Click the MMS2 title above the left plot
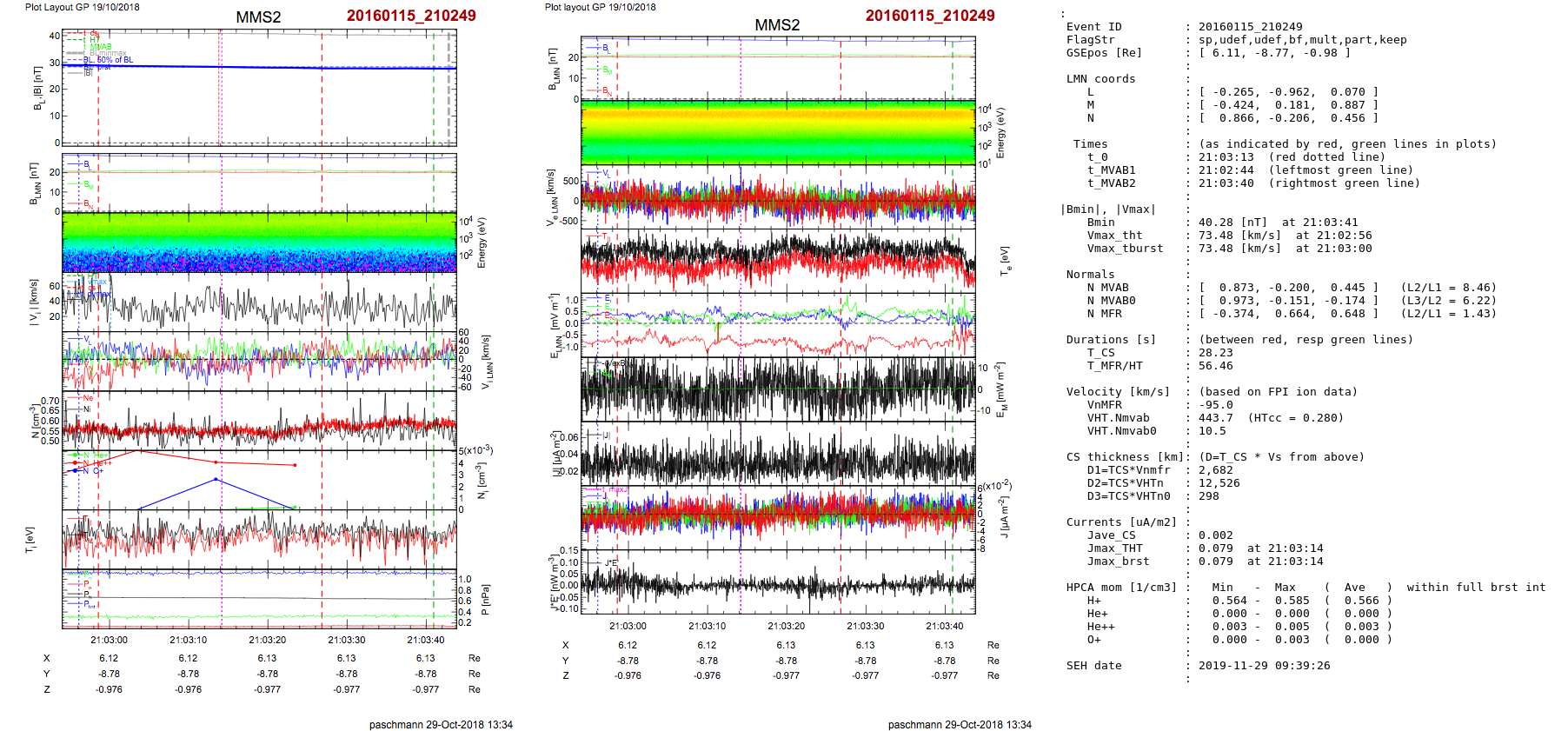1568x731 pixels. [258, 17]
